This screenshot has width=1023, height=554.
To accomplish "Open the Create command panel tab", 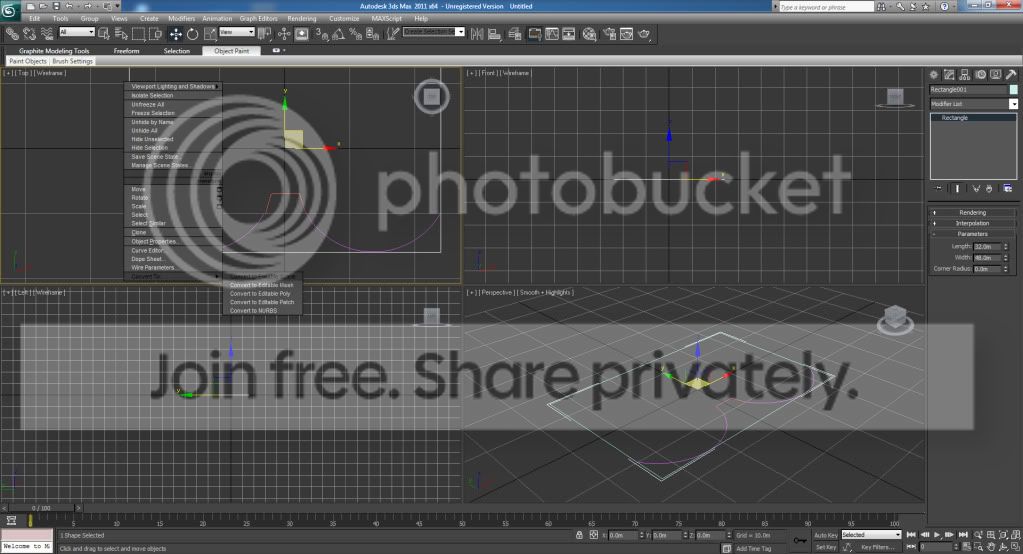I will click(934, 74).
